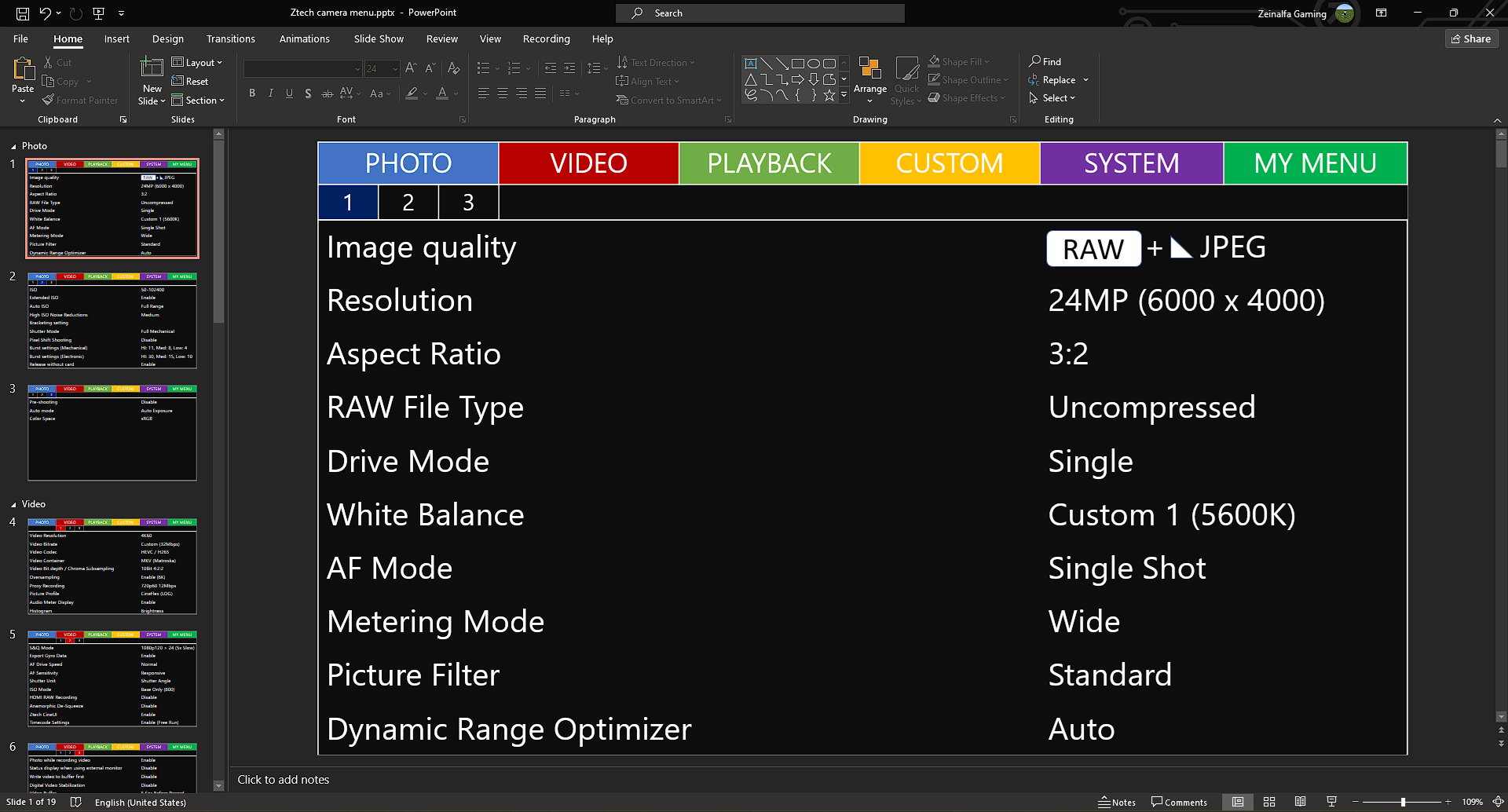The width and height of the screenshot is (1508, 812).
Task: Fit slide to current window
Action: [x=1498, y=802]
